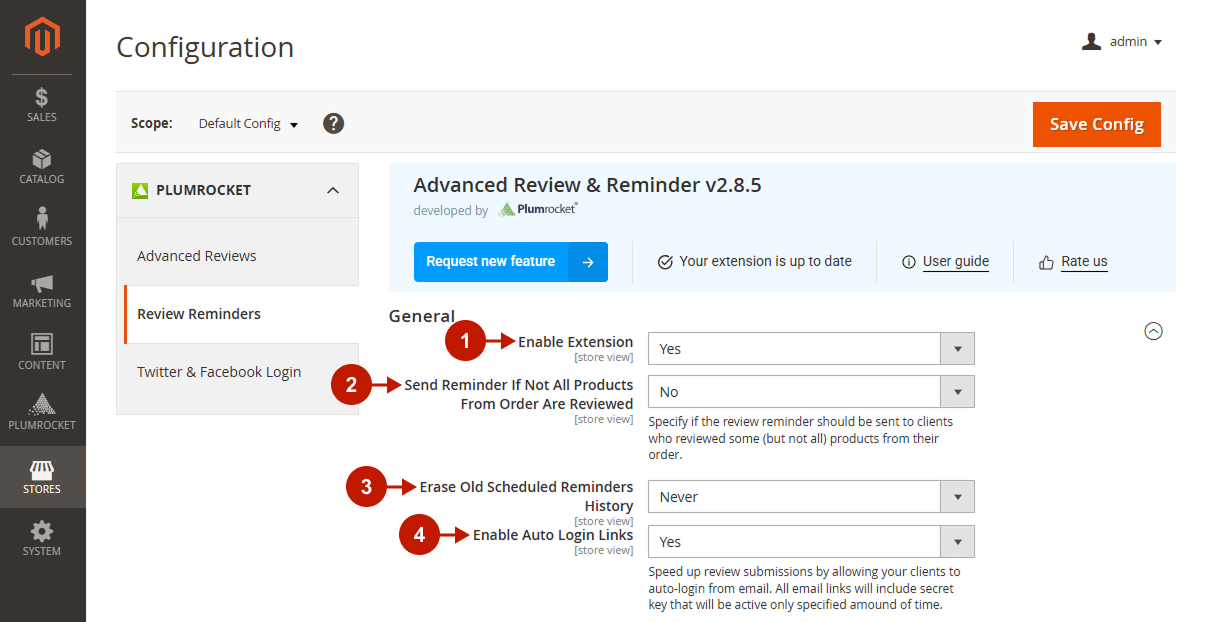Click the Configuration page title
The image size is (1206, 622).
(205, 47)
